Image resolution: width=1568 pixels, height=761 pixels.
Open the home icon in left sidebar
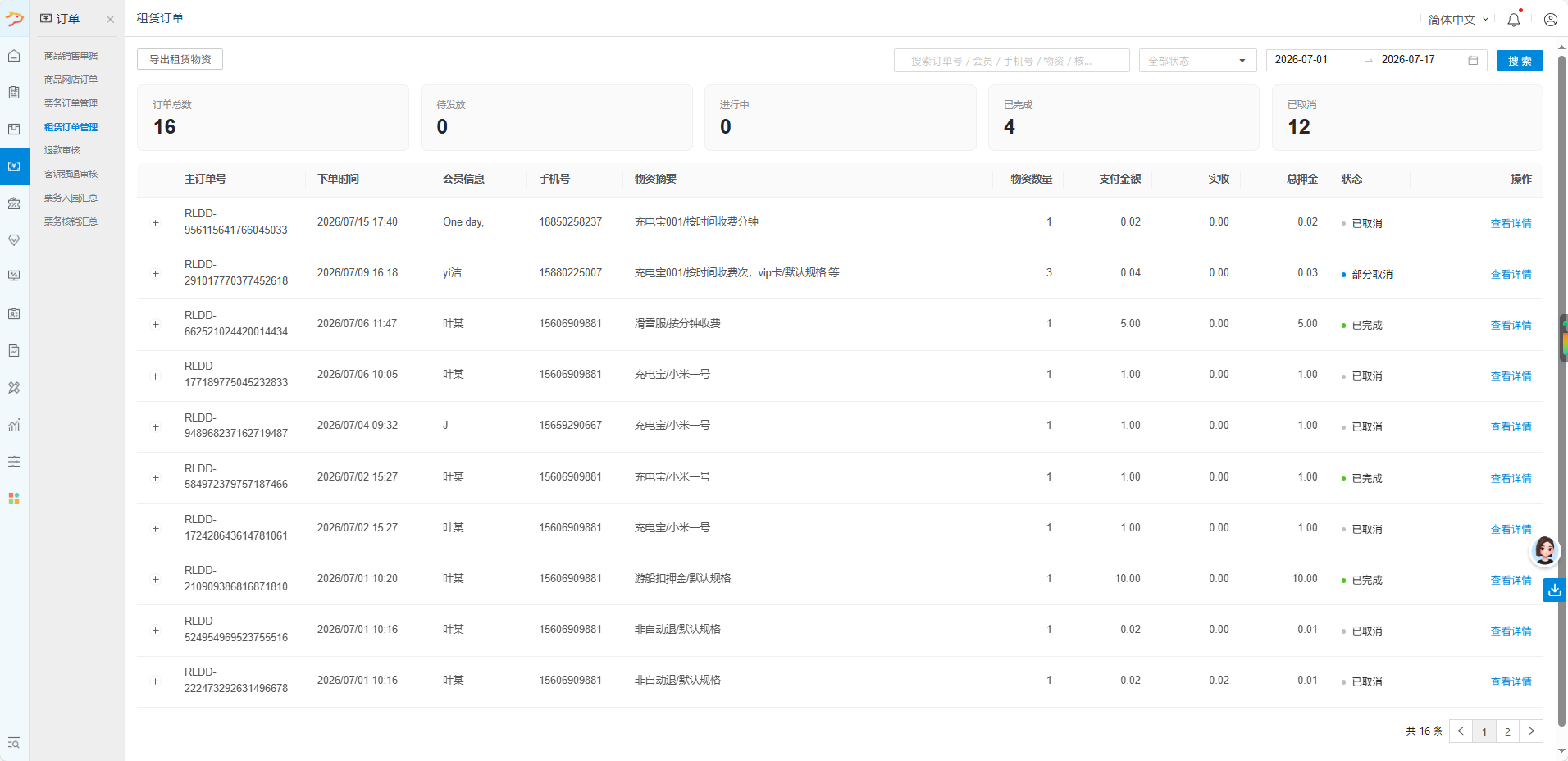(14, 55)
